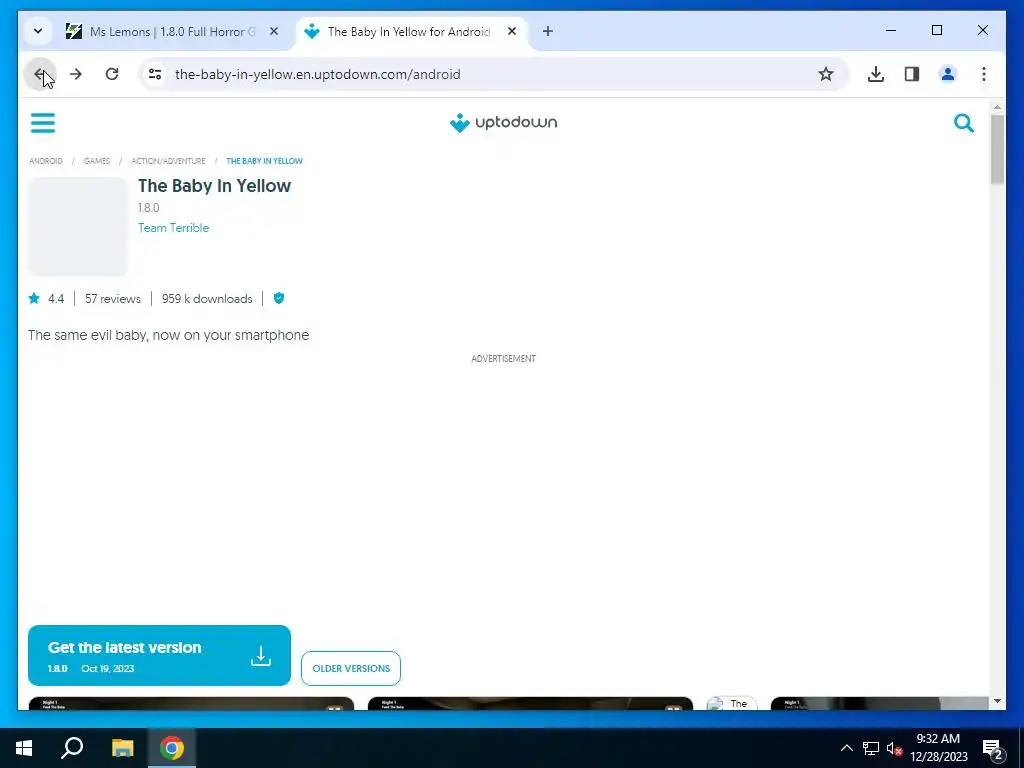Viewport: 1024px width, 768px height.
Task: Click scrollbar down arrow
Action: [x=997, y=701]
